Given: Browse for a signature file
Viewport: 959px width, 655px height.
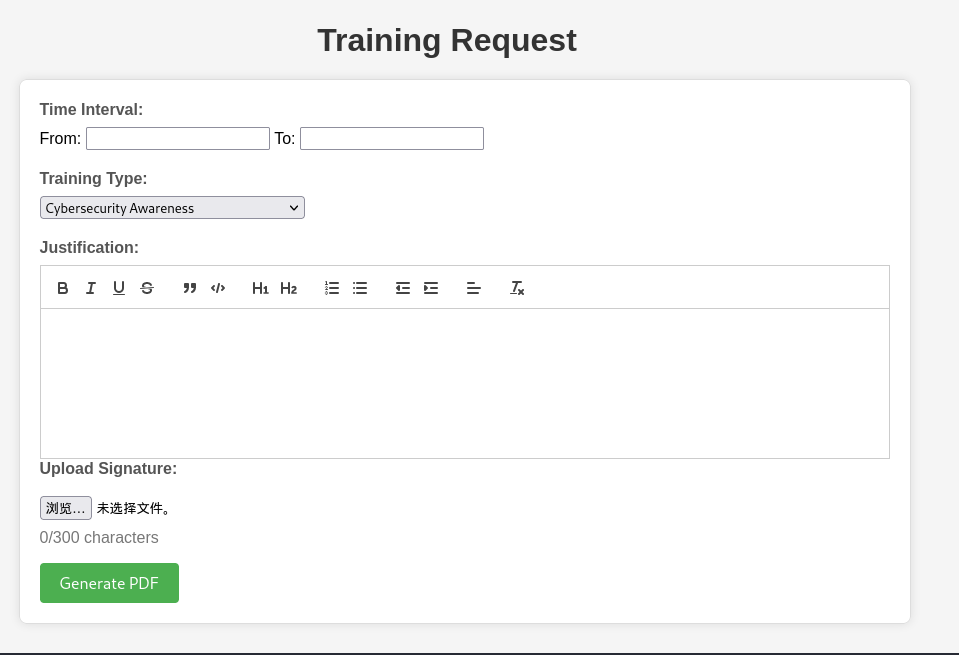Looking at the screenshot, I should point(66,508).
